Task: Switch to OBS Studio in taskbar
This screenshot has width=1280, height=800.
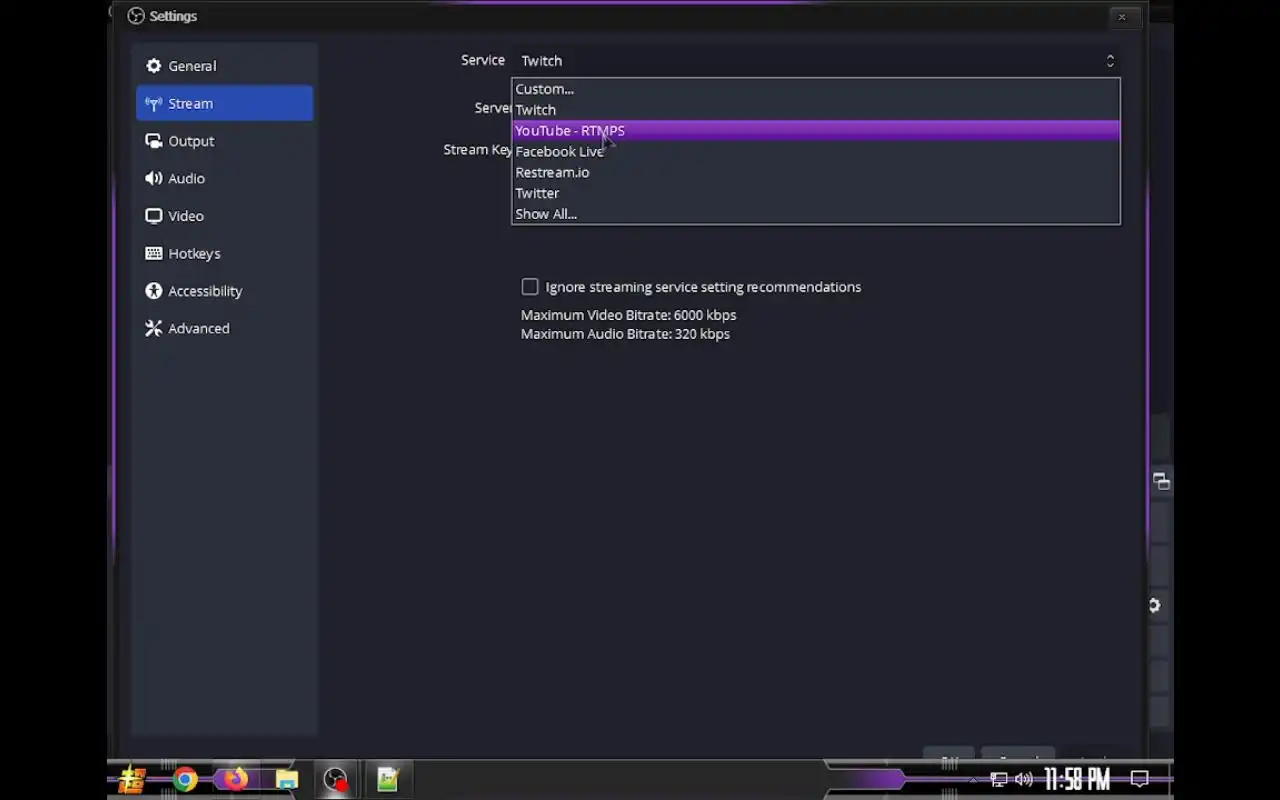Action: click(x=336, y=779)
